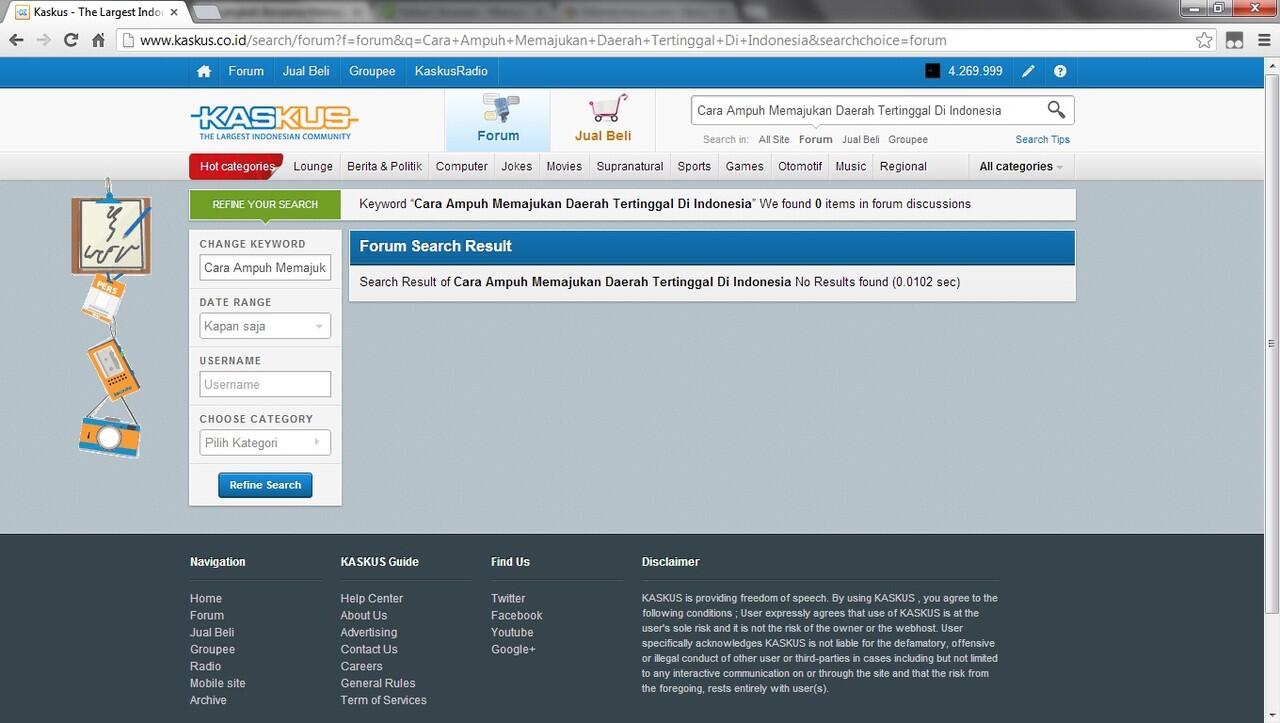The height and width of the screenshot is (723, 1280).
Task: Open Careers footer link
Action: (x=362, y=666)
